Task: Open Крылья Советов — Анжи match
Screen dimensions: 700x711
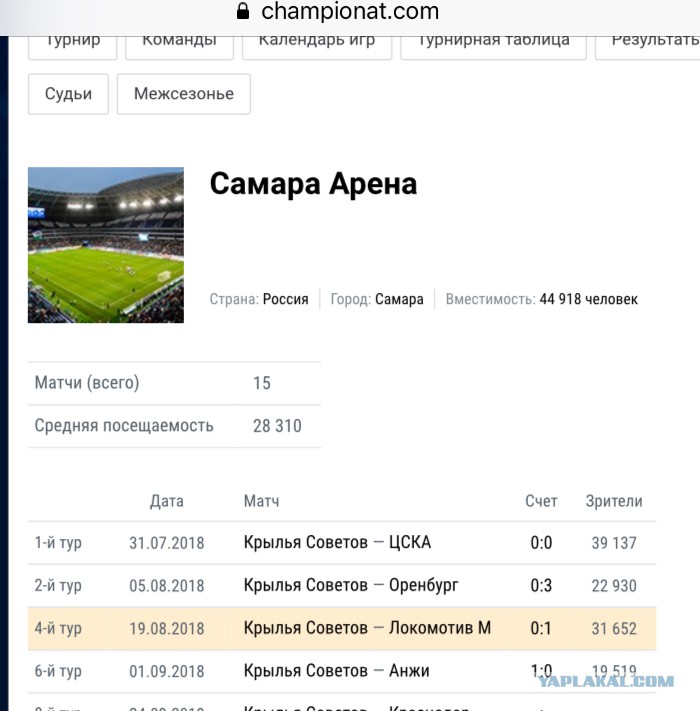Action: [336, 671]
